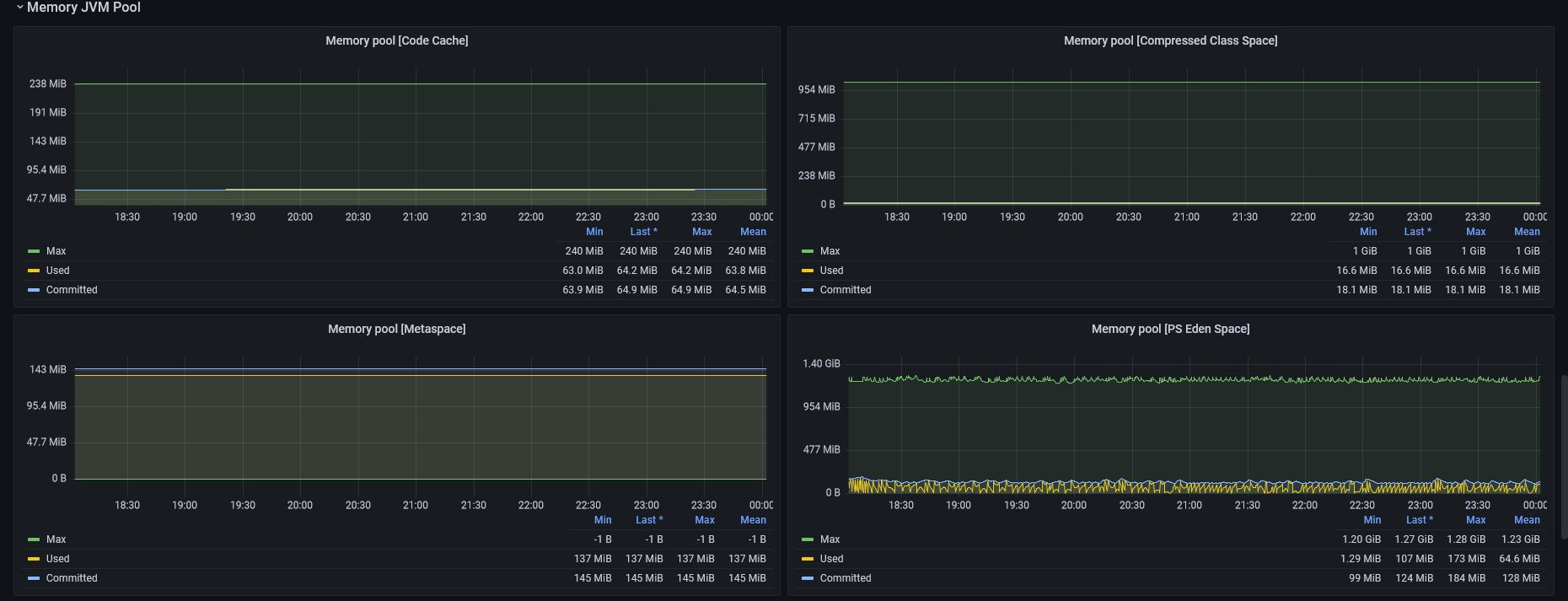Open the Compressed Class Space panel title menu
The width and height of the screenshot is (1568, 601).
click(1170, 40)
